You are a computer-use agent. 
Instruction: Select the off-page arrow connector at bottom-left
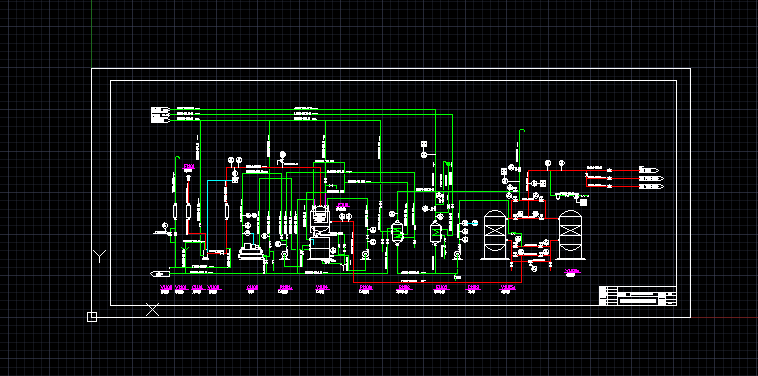pos(160,274)
